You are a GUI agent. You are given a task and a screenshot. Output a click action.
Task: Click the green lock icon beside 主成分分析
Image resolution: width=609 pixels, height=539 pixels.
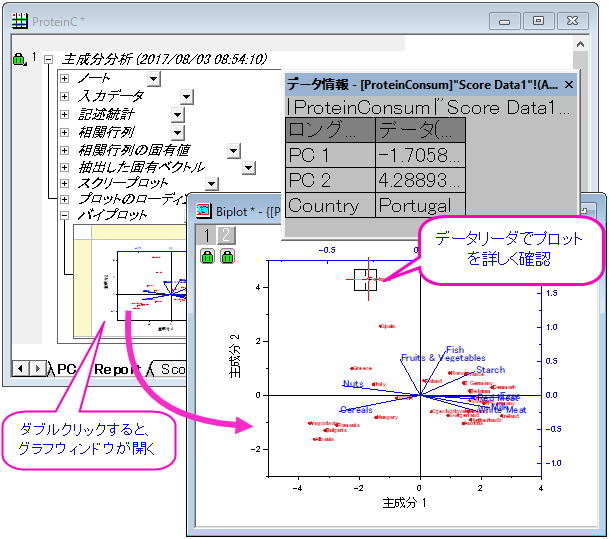pyautogui.click(x=19, y=59)
